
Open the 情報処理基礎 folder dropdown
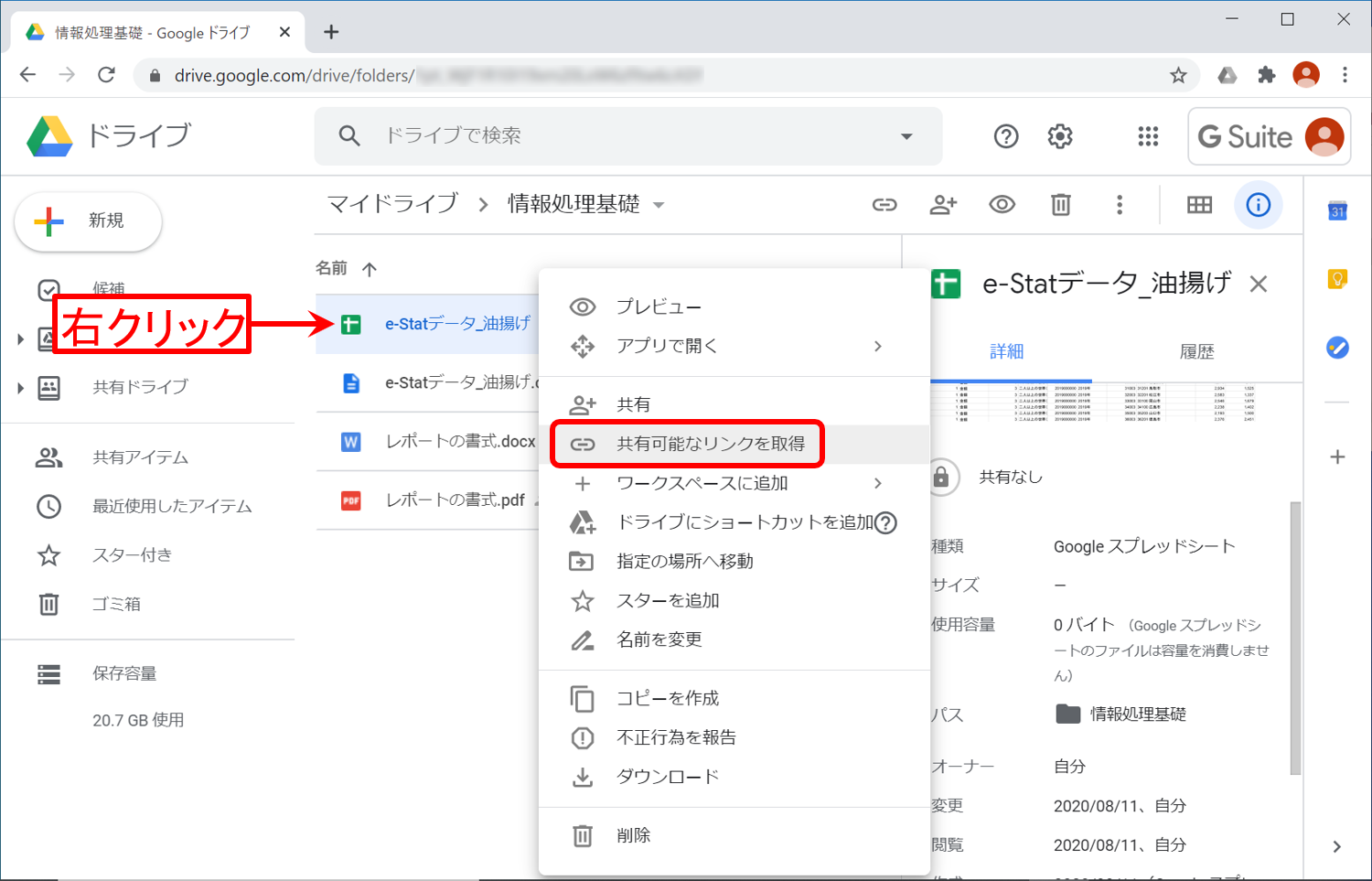coord(659,205)
